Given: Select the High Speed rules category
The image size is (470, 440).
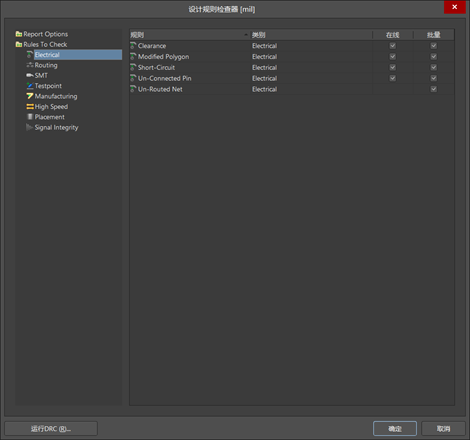Looking at the screenshot, I should coord(51,107).
